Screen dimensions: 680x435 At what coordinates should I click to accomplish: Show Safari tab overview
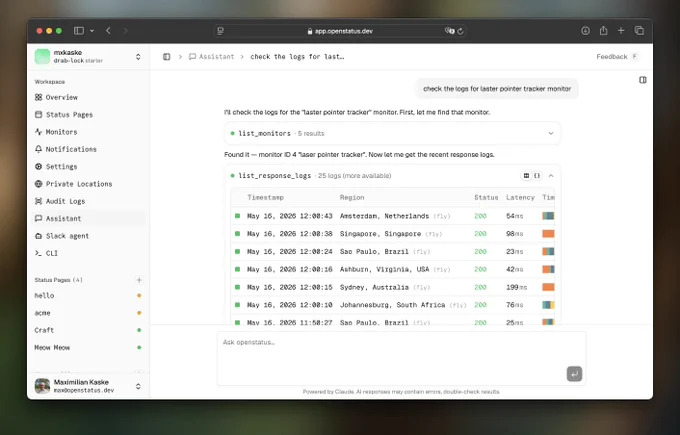coord(639,31)
